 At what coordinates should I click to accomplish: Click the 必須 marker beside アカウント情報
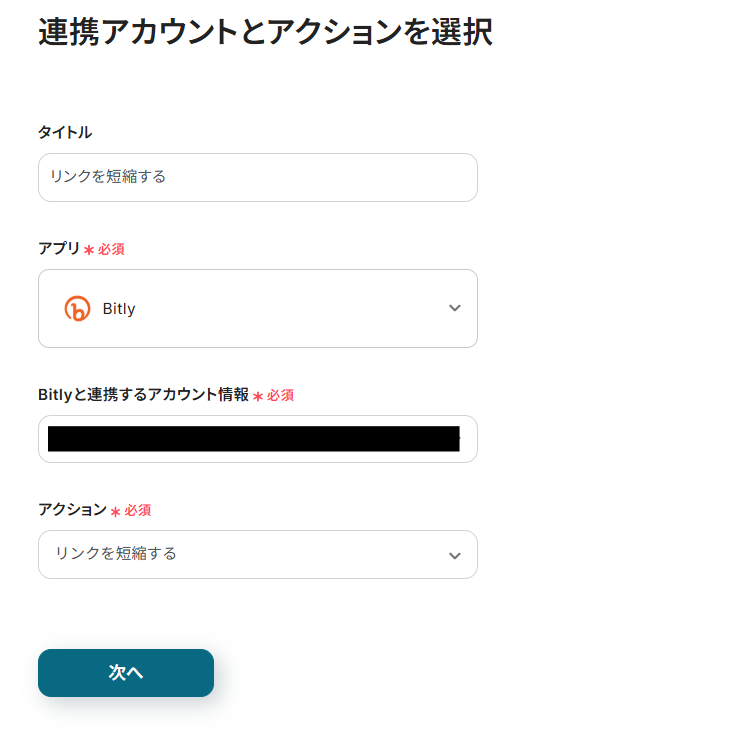pos(280,395)
